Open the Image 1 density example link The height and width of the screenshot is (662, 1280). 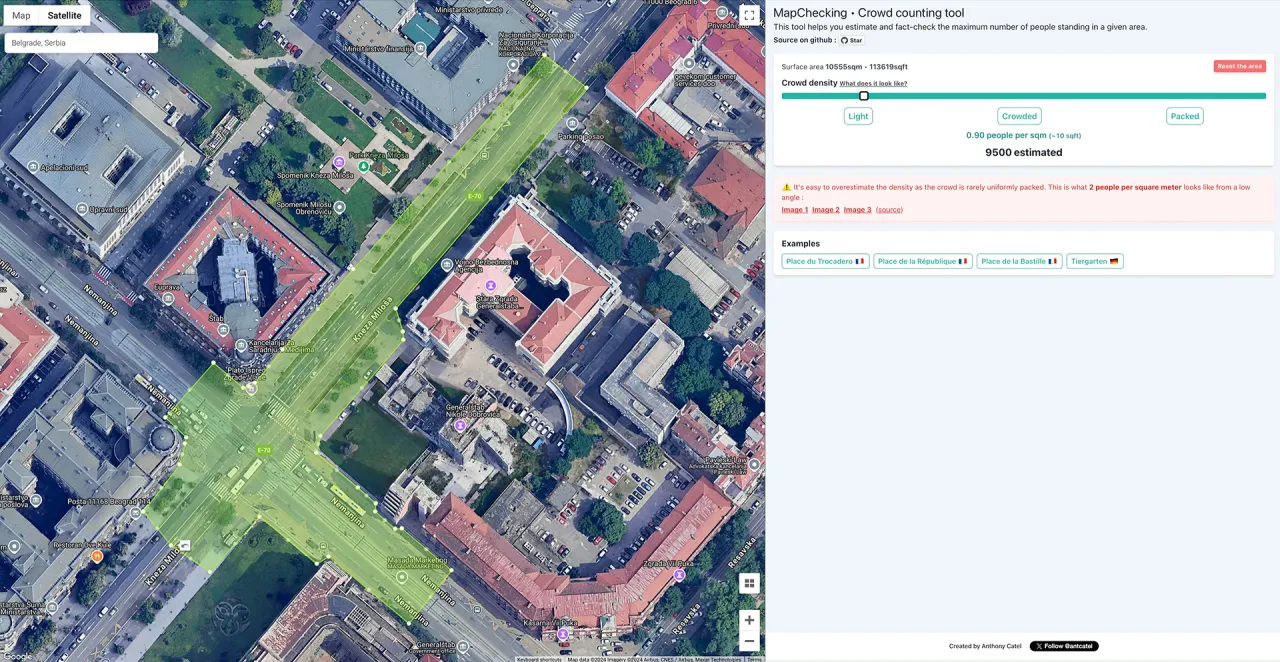(x=794, y=210)
